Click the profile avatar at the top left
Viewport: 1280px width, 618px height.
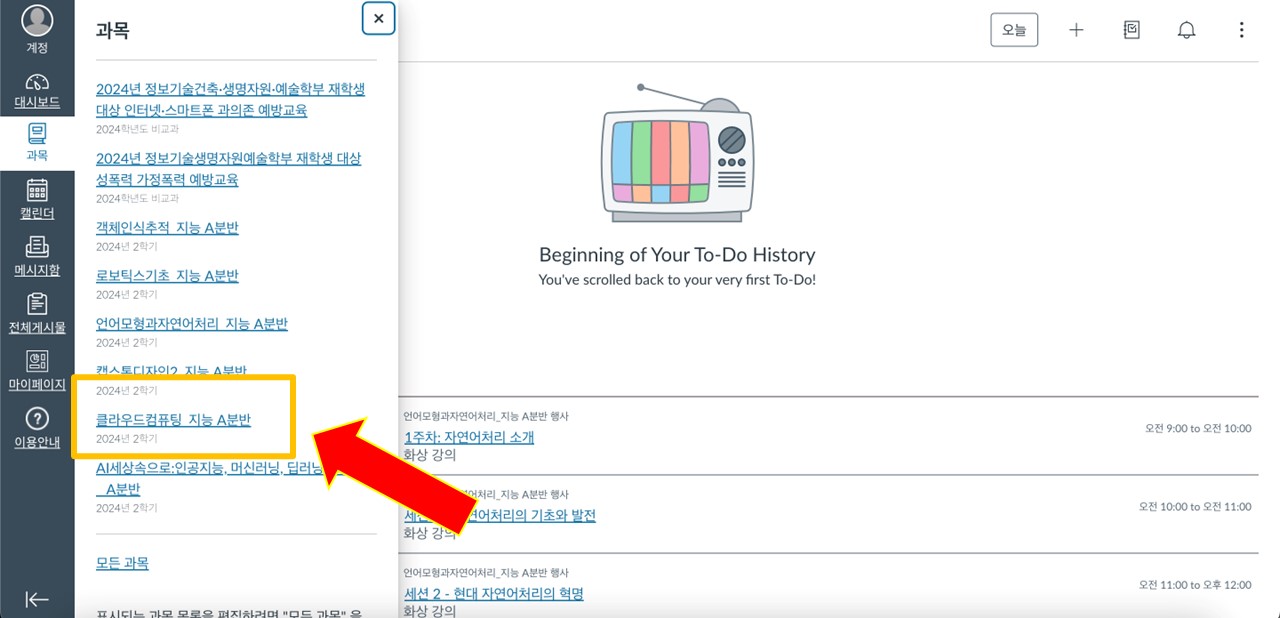click(x=37, y=18)
